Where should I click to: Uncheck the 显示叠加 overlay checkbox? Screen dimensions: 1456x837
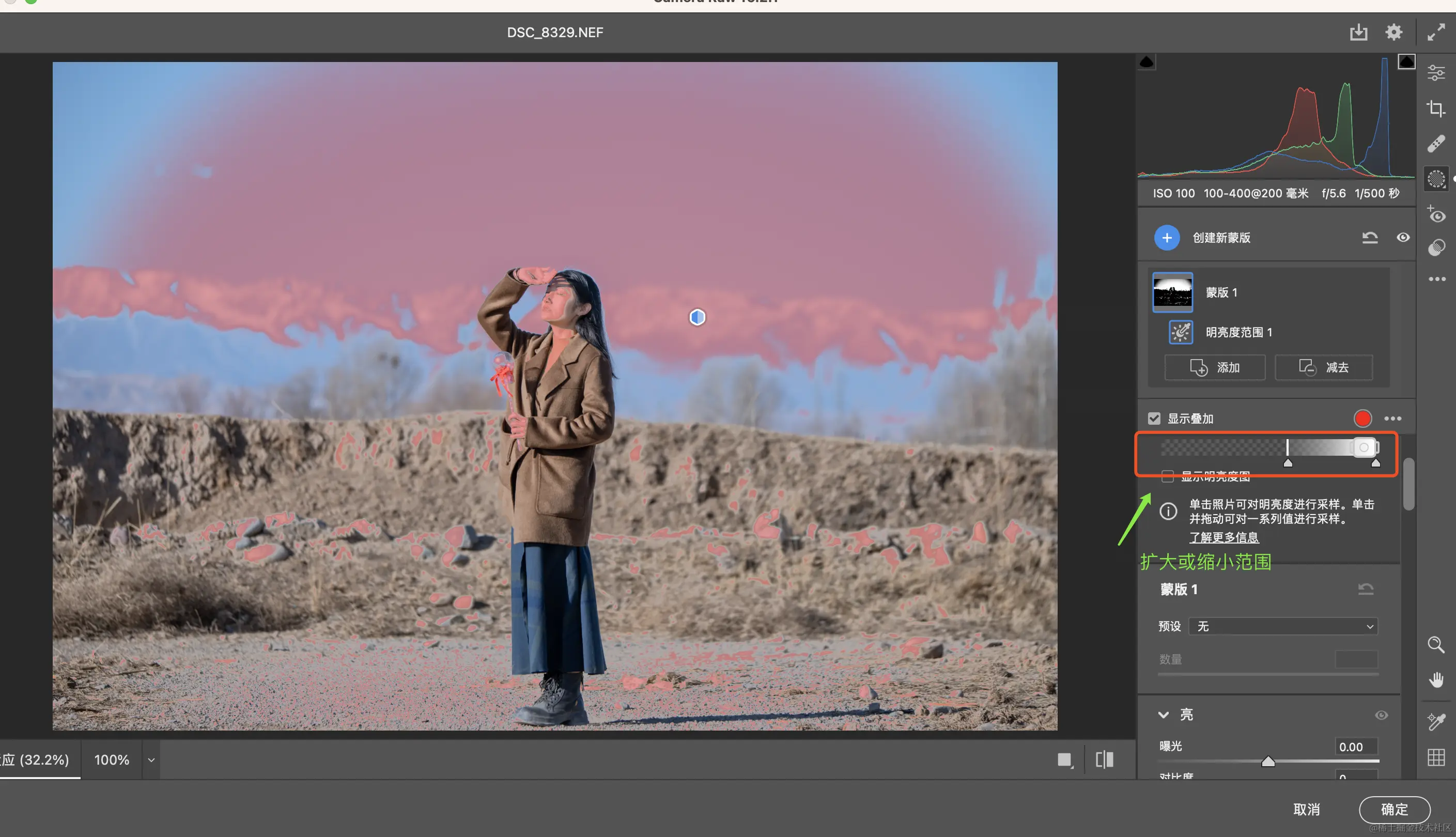[x=1154, y=419]
